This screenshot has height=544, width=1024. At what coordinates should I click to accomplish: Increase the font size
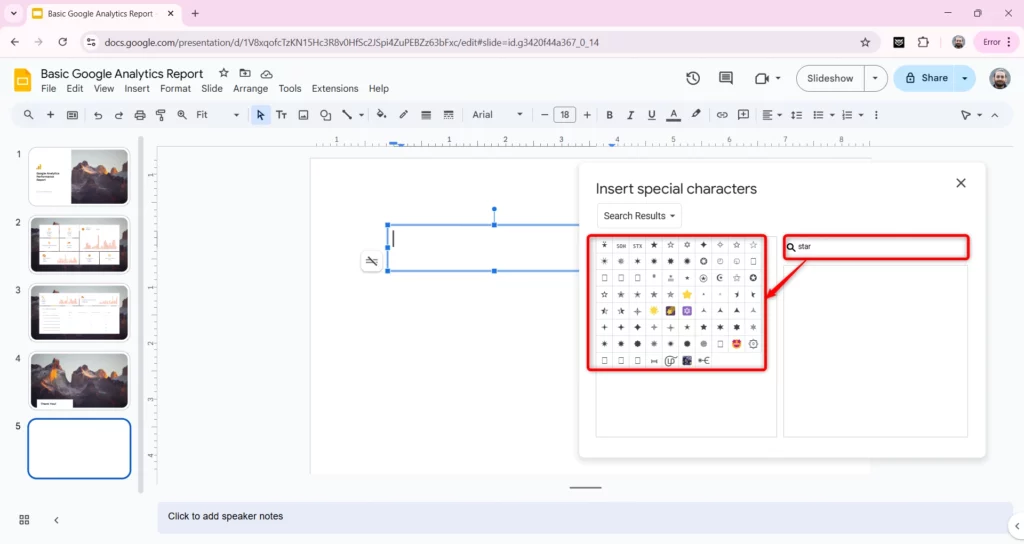tap(587, 115)
